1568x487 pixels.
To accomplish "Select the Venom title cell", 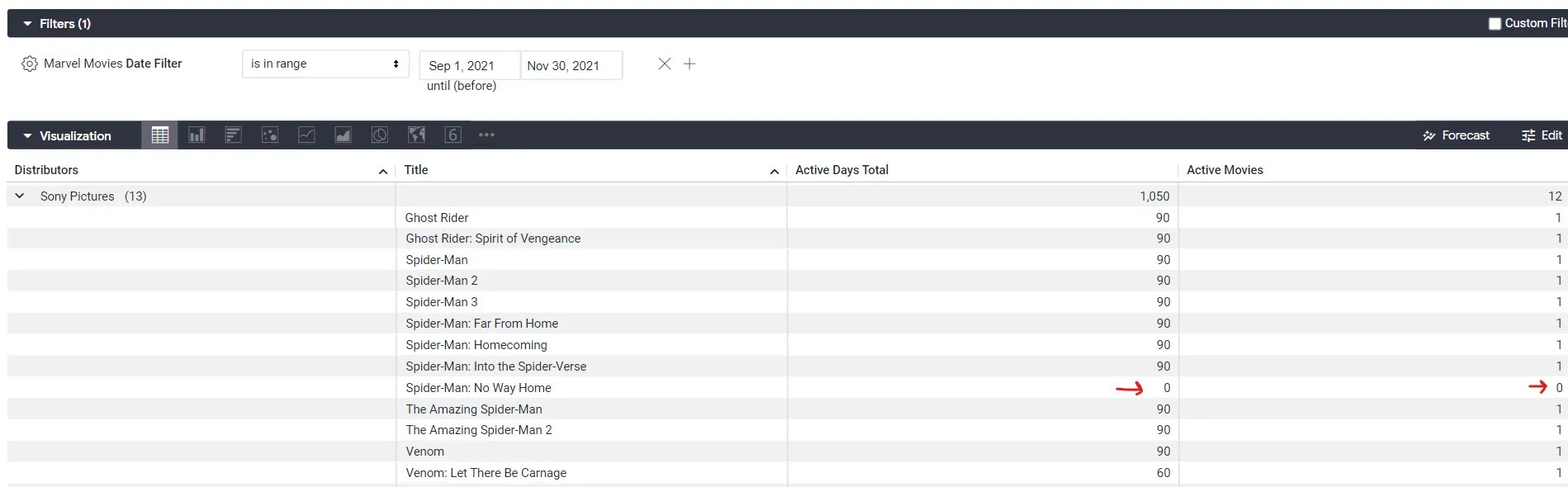I will click(424, 452).
